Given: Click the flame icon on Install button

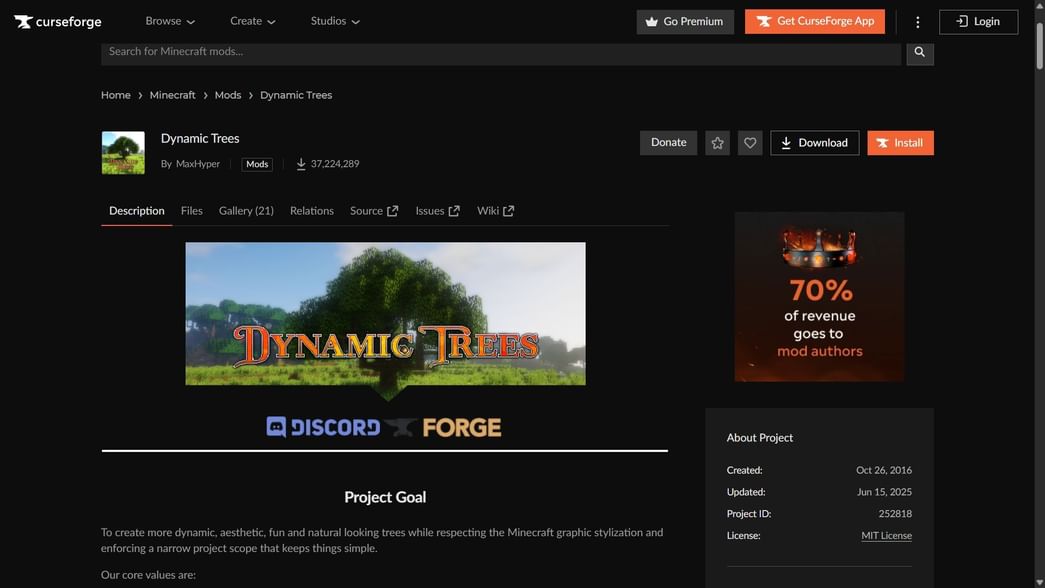Looking at the screenshot, I should pyautogui.click(x=884, y=142).
